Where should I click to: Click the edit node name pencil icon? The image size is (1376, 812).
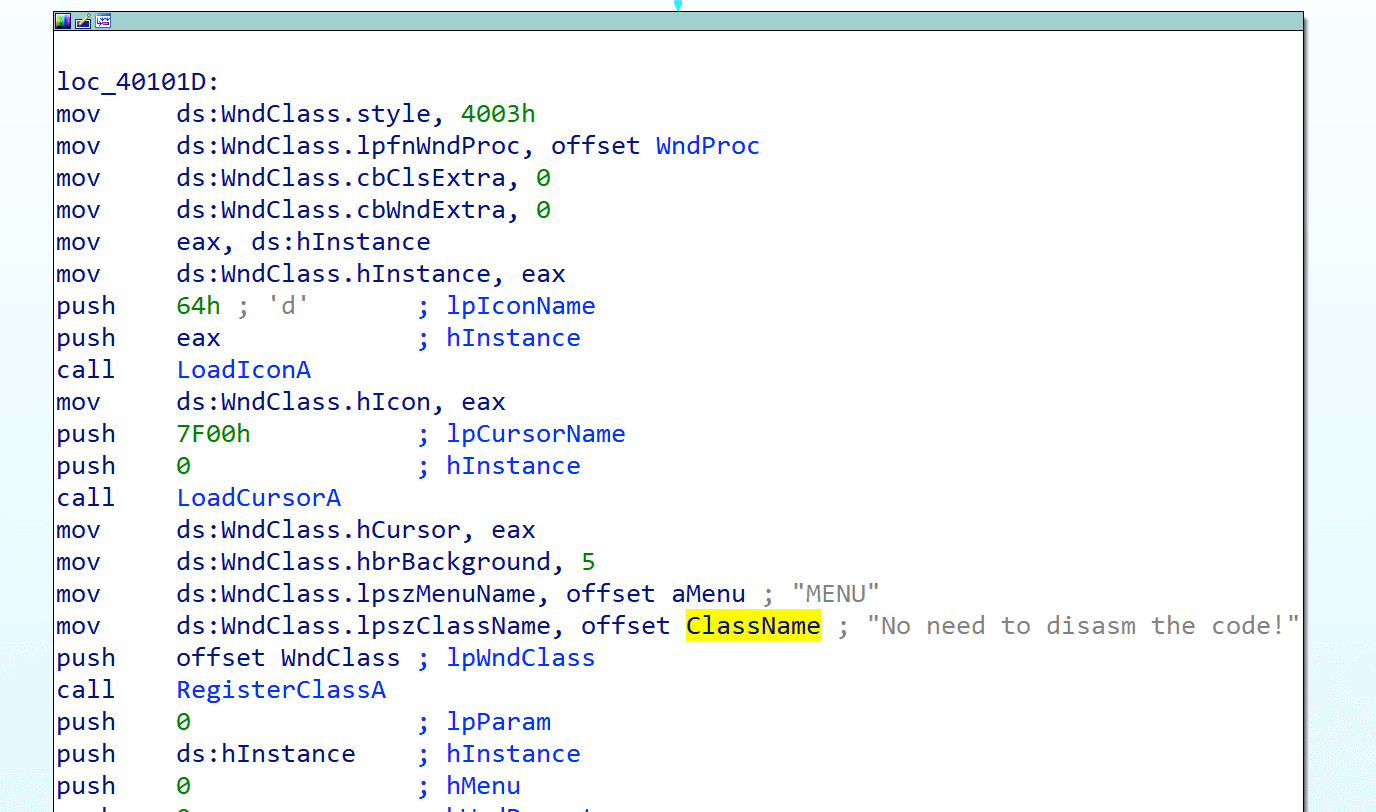point(83,21)
